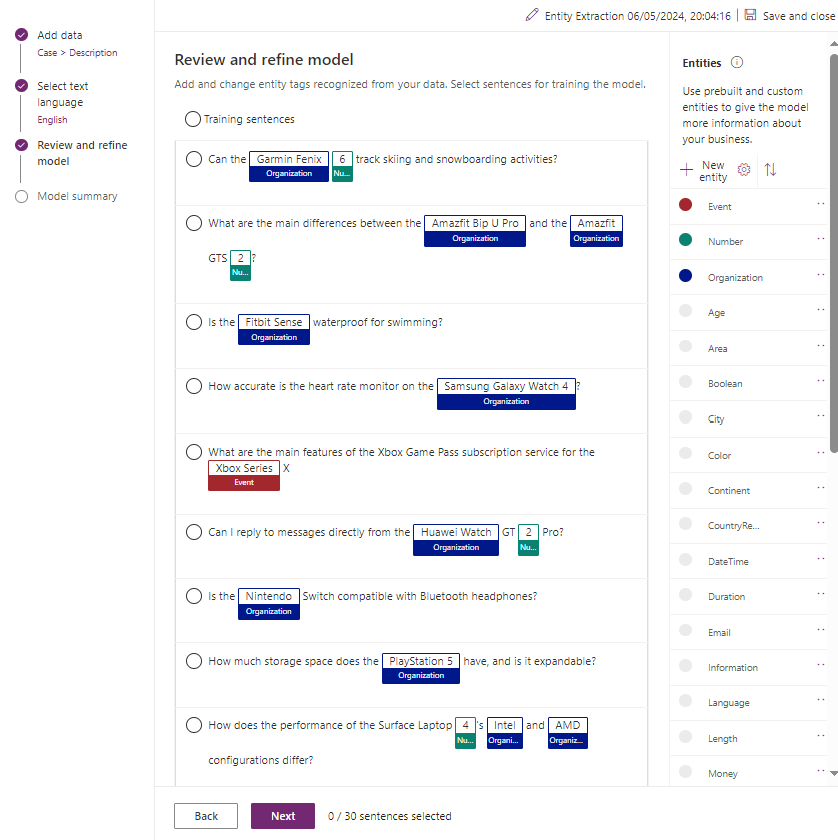Select the Amazfit Bip U Pro sentence

pos(194,223)
